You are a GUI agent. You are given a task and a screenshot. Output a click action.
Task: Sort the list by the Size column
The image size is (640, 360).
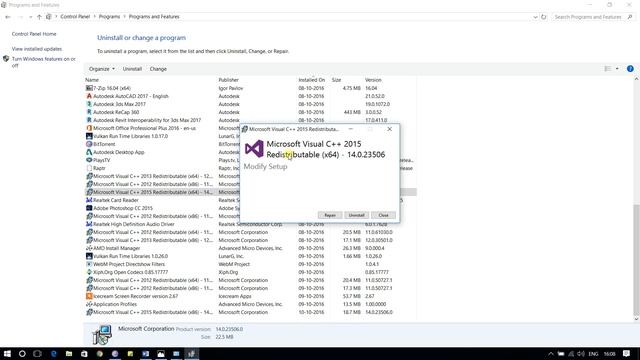pyautogui.click(x=336, y=80)
